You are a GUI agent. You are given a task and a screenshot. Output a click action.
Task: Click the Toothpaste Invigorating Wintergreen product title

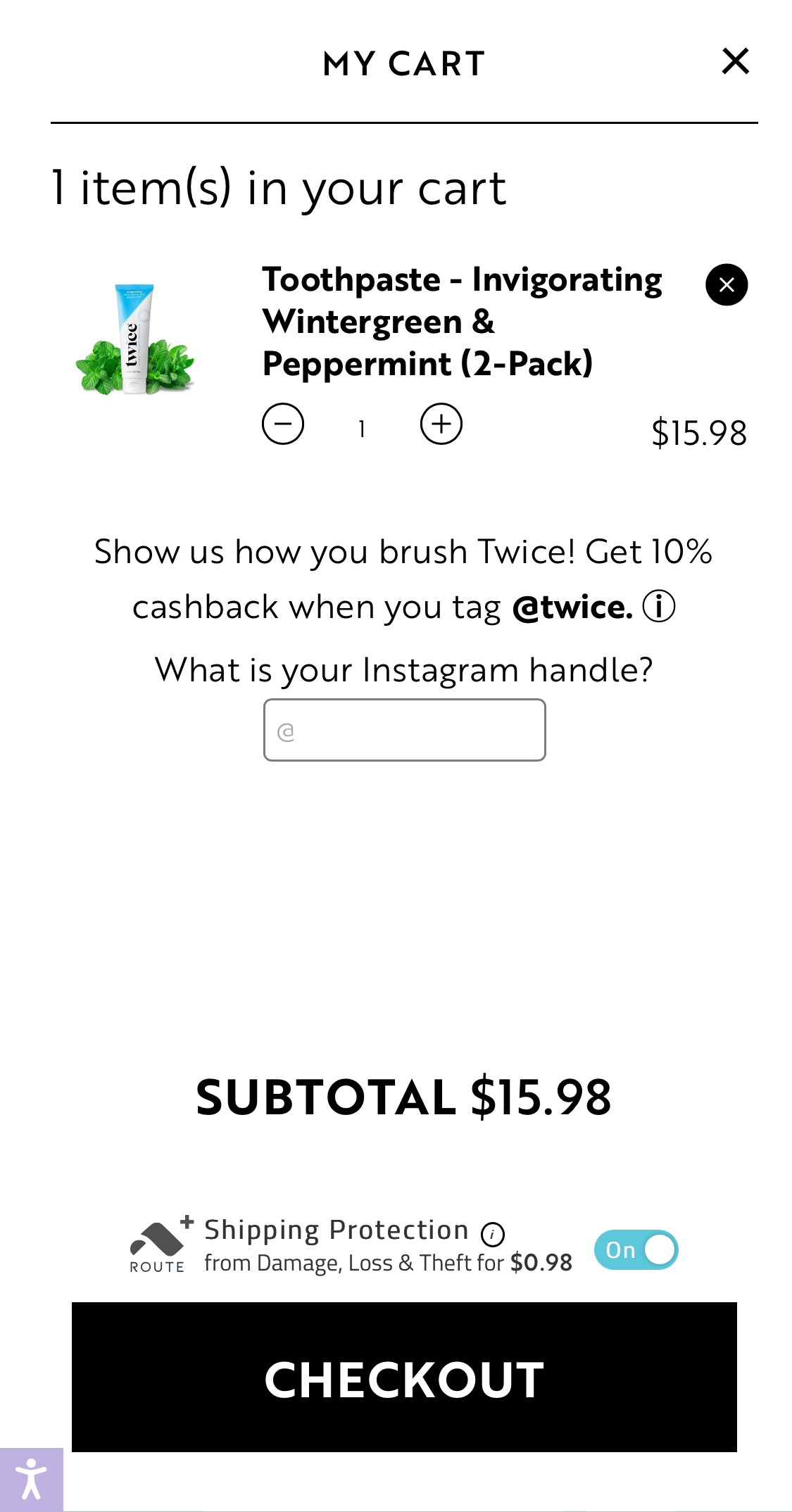click(x=461, y=322)
